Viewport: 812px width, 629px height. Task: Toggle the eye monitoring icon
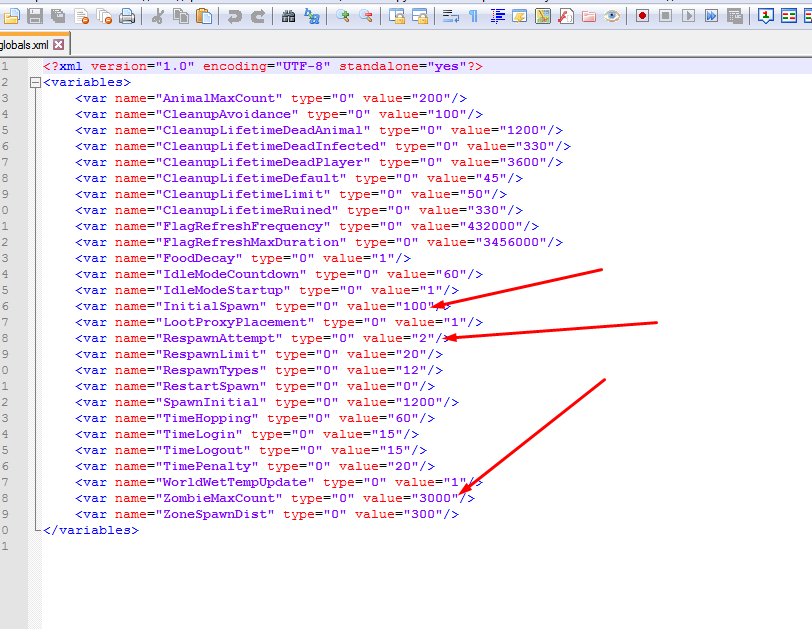tap(612, 17)
